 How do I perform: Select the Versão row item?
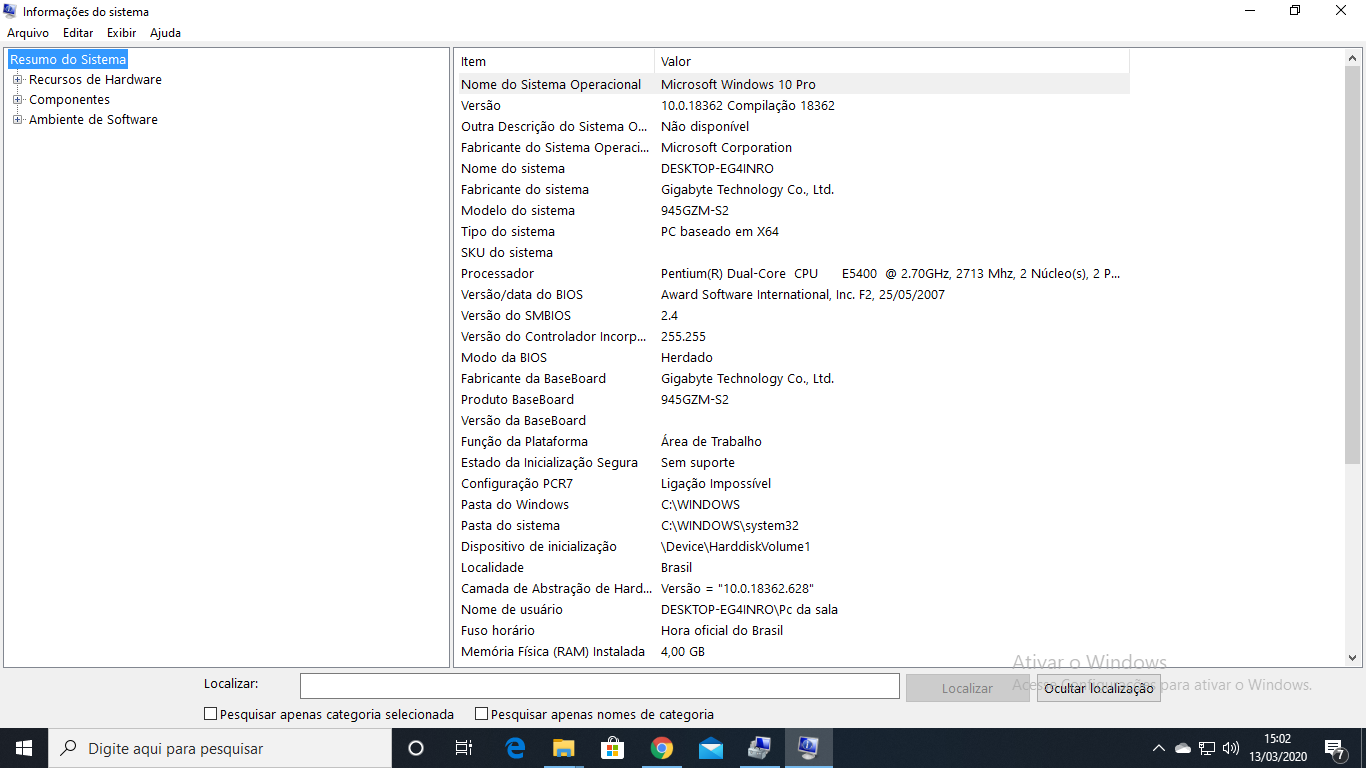click(793, 105)
